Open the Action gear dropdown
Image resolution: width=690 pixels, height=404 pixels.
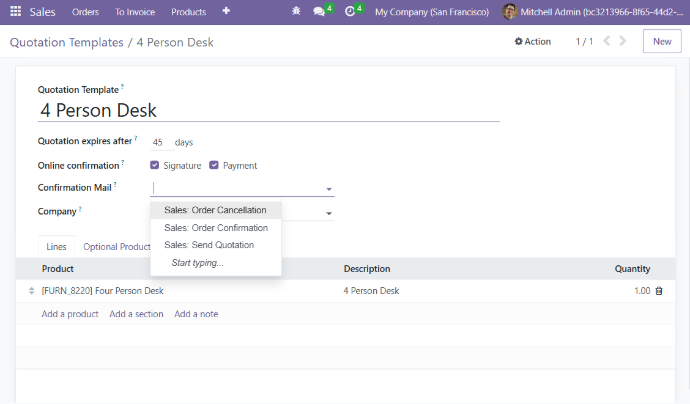pyautogui.click(x=532, y=42)
